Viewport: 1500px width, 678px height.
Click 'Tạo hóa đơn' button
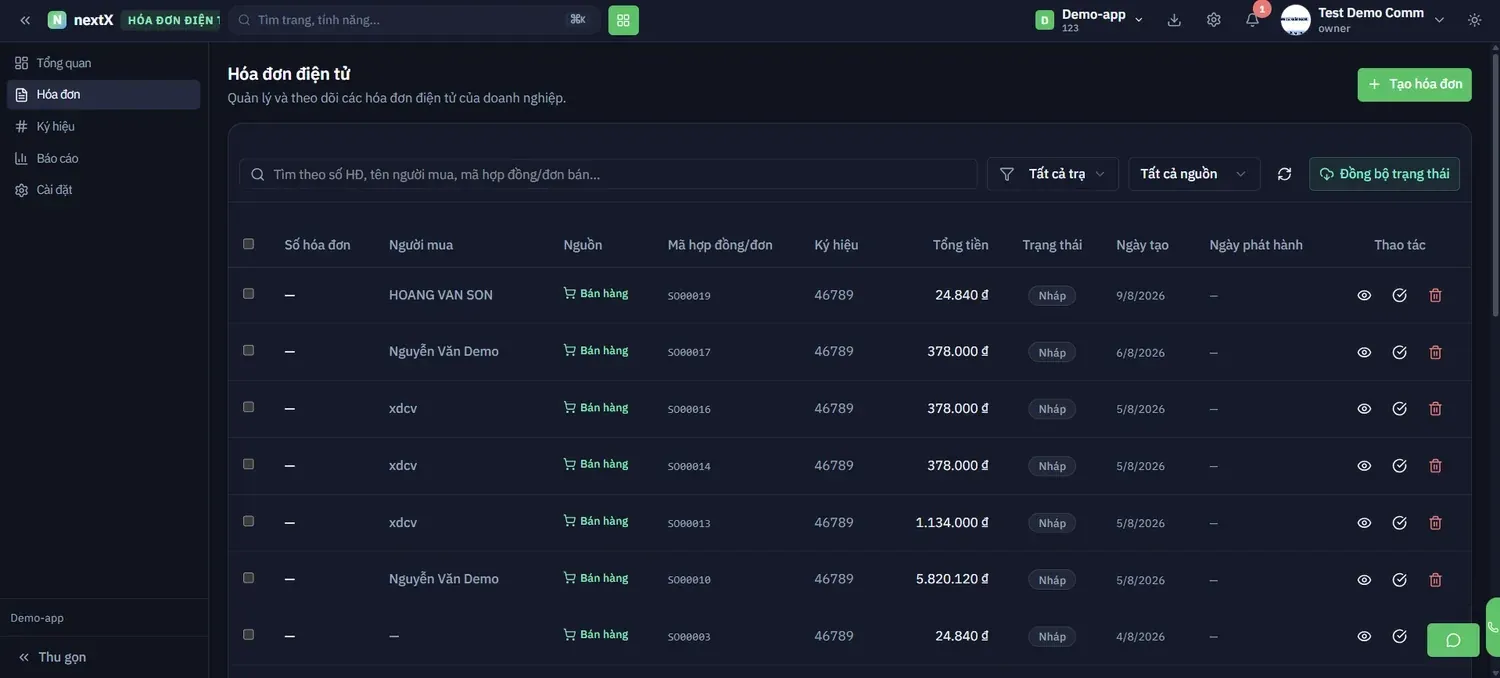pyautogui.click(x=1414, y=85)
